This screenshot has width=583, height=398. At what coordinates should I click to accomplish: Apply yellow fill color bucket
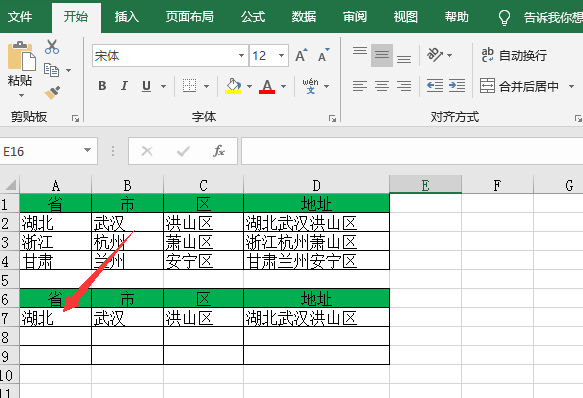point(233,86)
